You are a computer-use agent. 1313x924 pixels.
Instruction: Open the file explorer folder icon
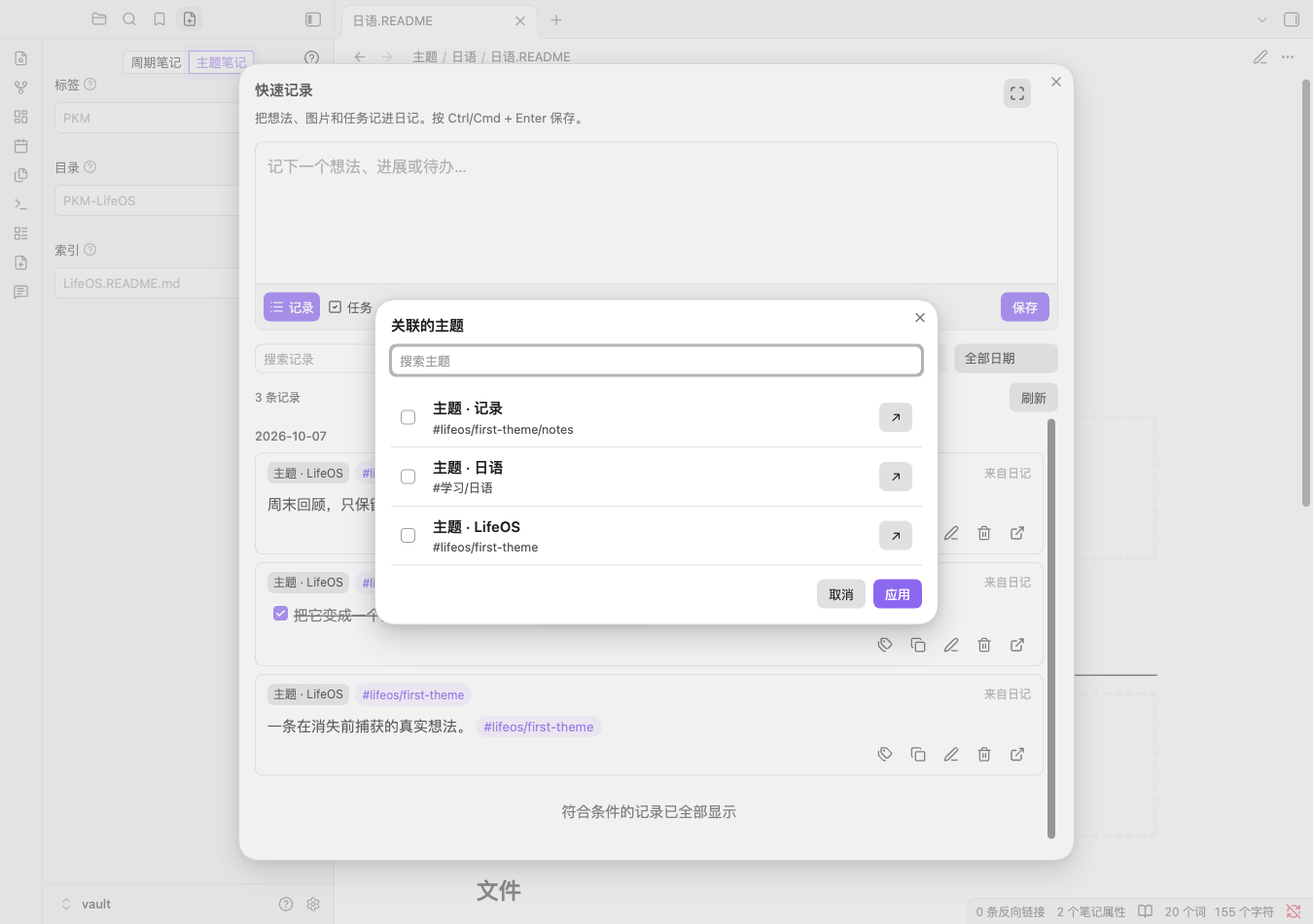point(99,19)
